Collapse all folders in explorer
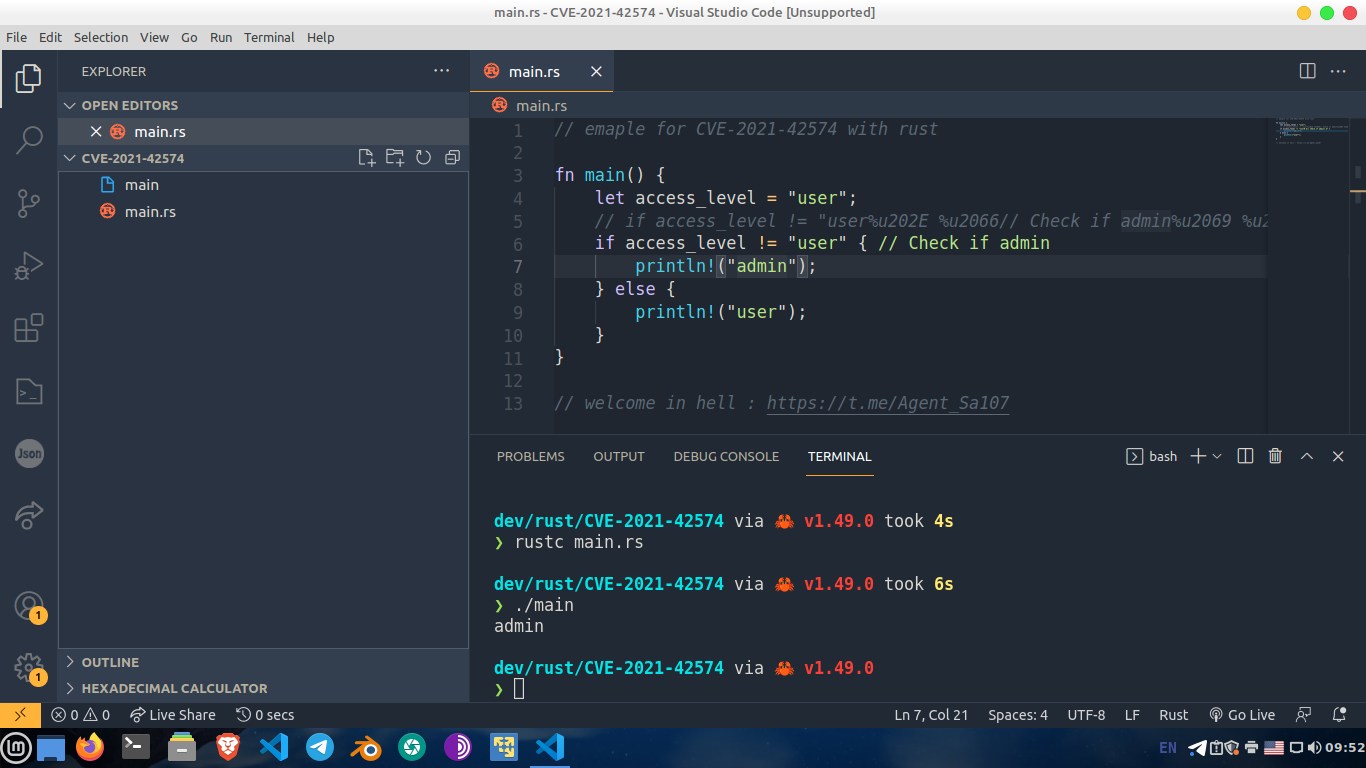Viewport: 1366px width, 768px height. pos(452,158)
